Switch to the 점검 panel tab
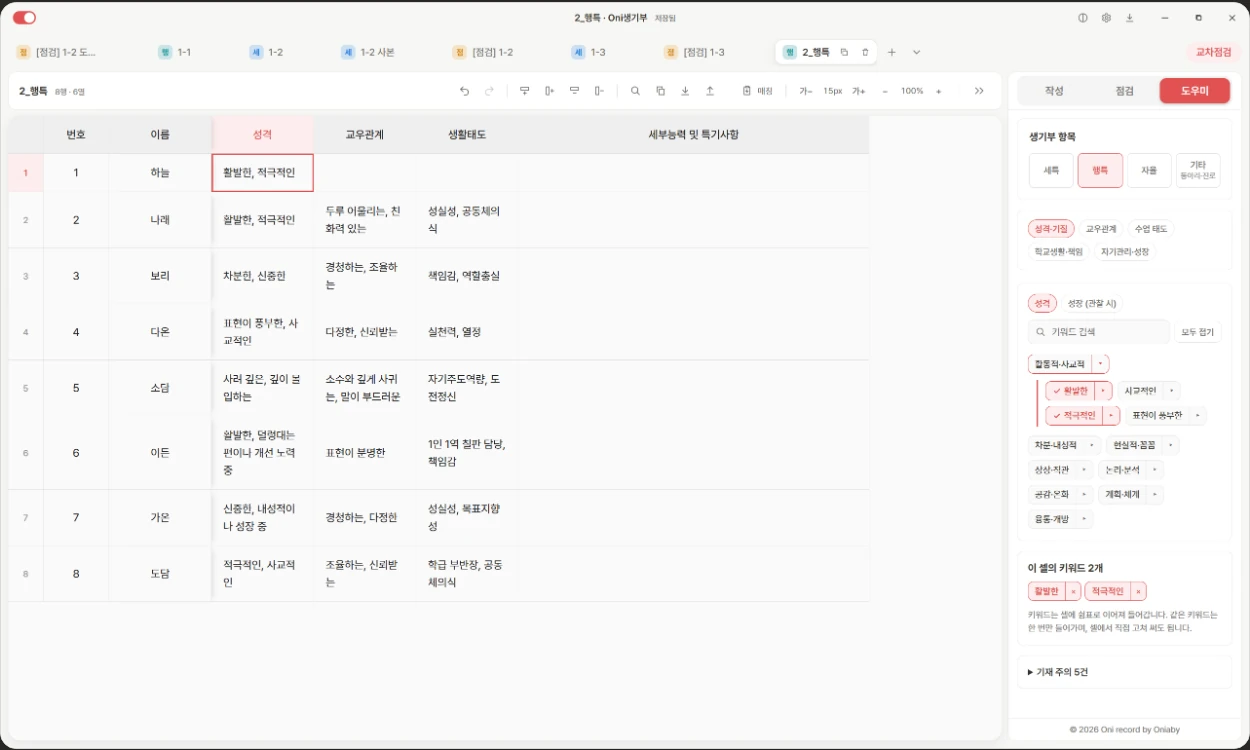The image size is (1250, 750). [x=1124, y=91]
